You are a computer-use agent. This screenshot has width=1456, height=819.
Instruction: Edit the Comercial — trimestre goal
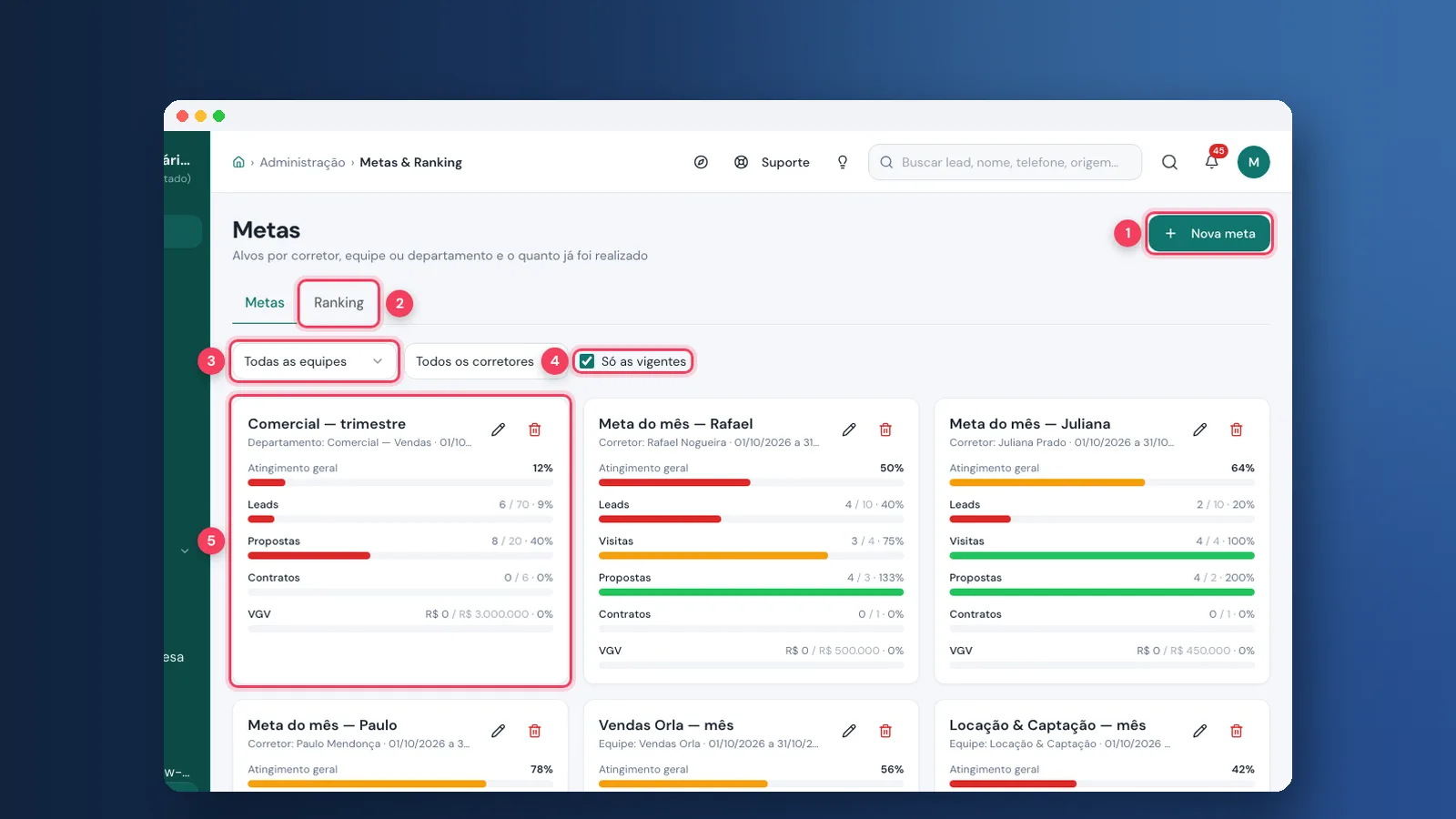[499, 430]
